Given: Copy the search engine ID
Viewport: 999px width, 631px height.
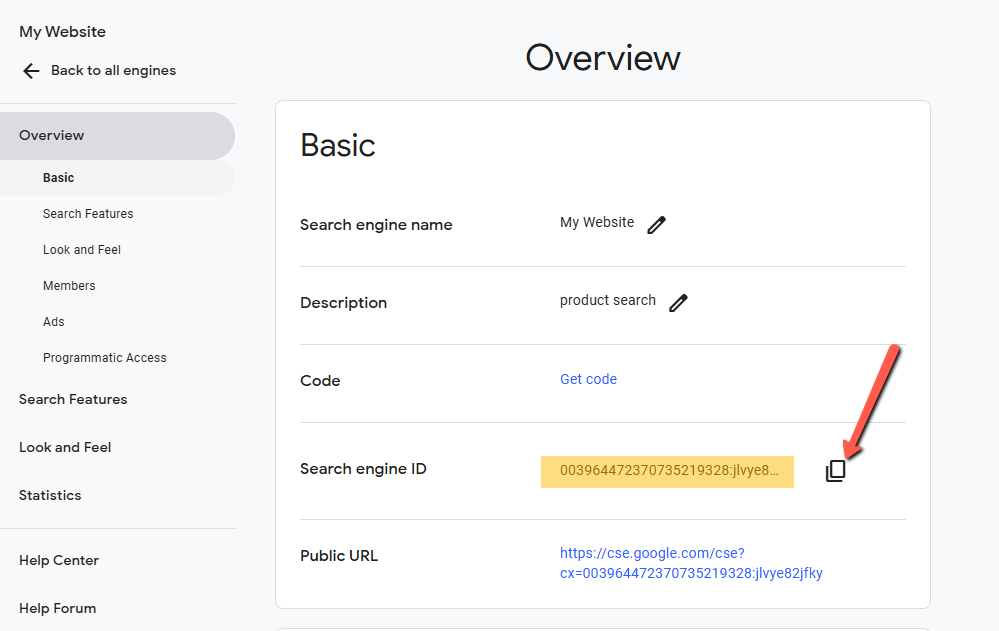Looking at the screenshot, I should (835, 471).
